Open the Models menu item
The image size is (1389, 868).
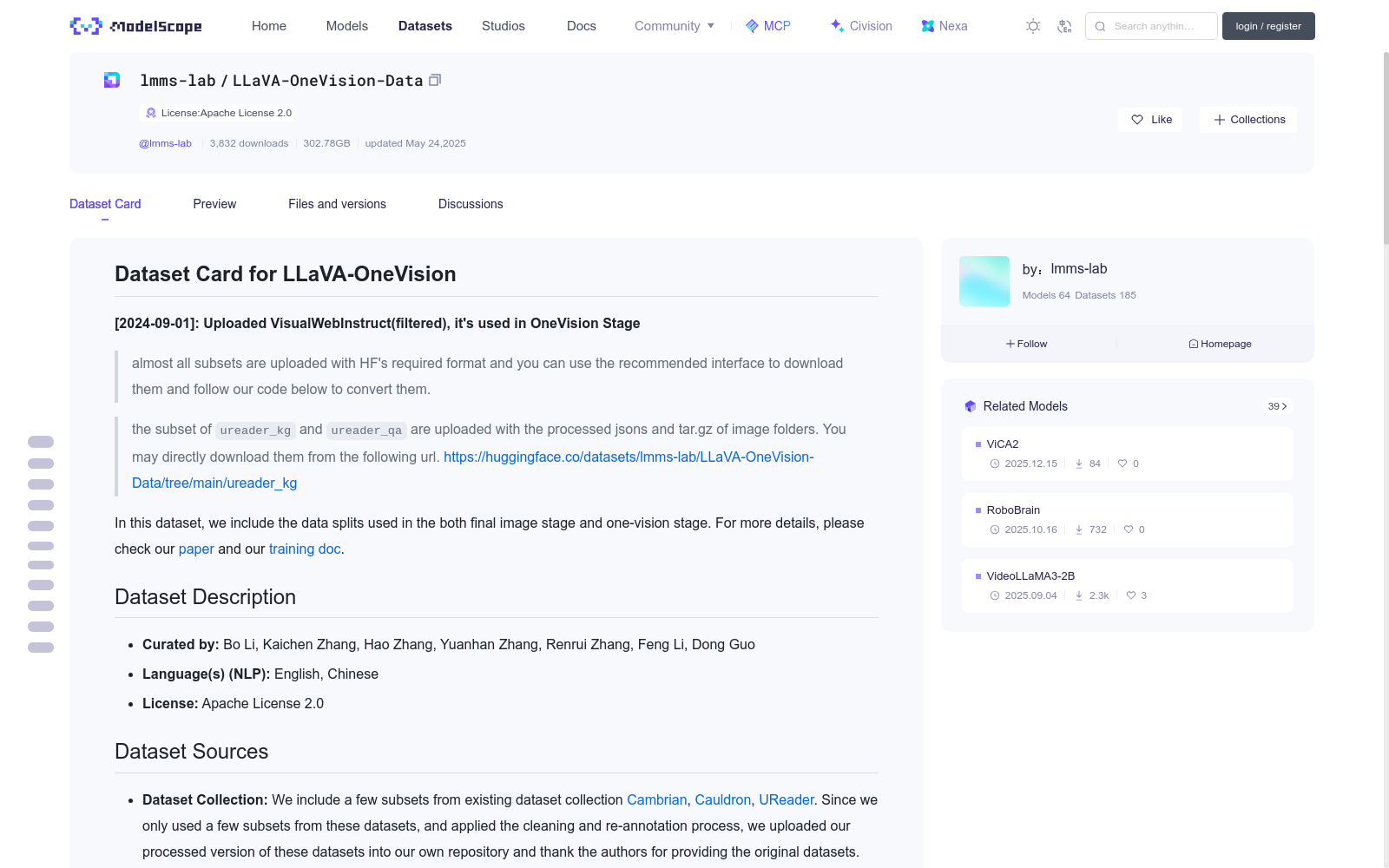click(x=347, y=26)
